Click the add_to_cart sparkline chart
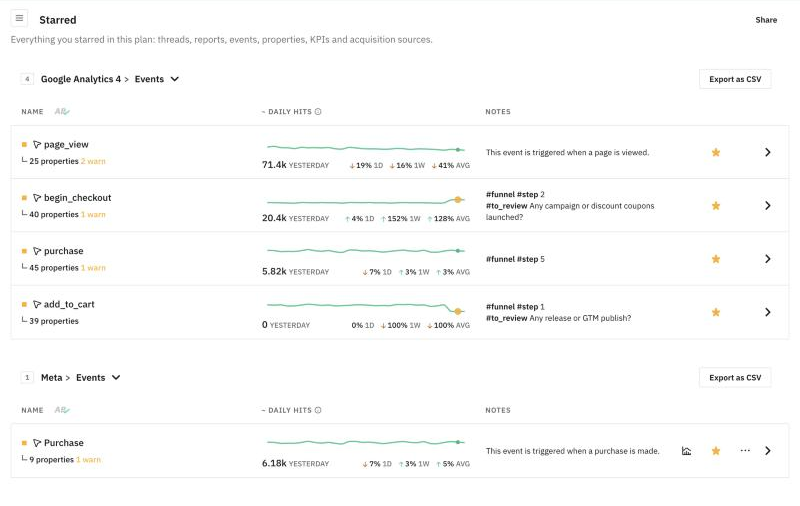This screenshot has height=506, width=800. tap(365, 307)
